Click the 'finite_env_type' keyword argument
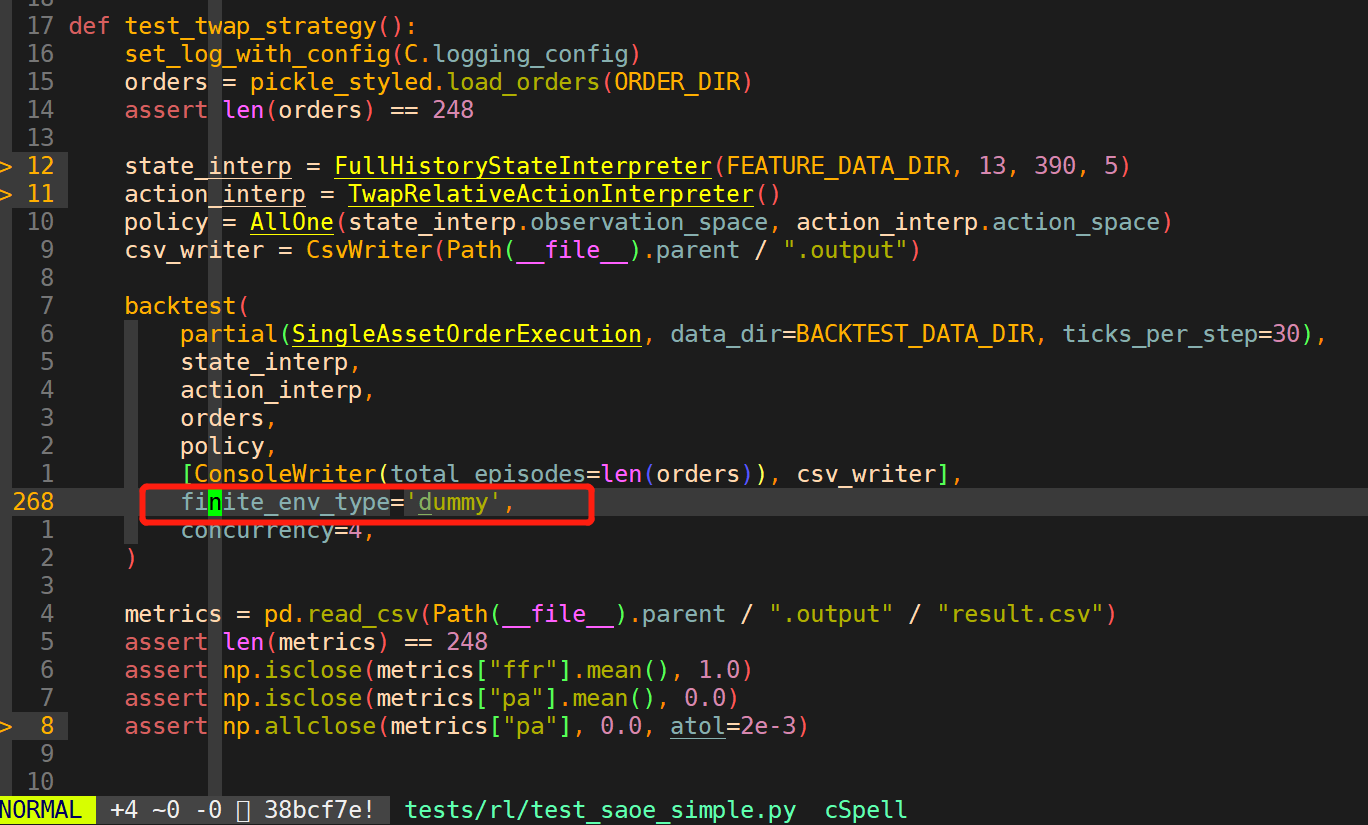Screen dimensions: 1368x825 [285, 501]
